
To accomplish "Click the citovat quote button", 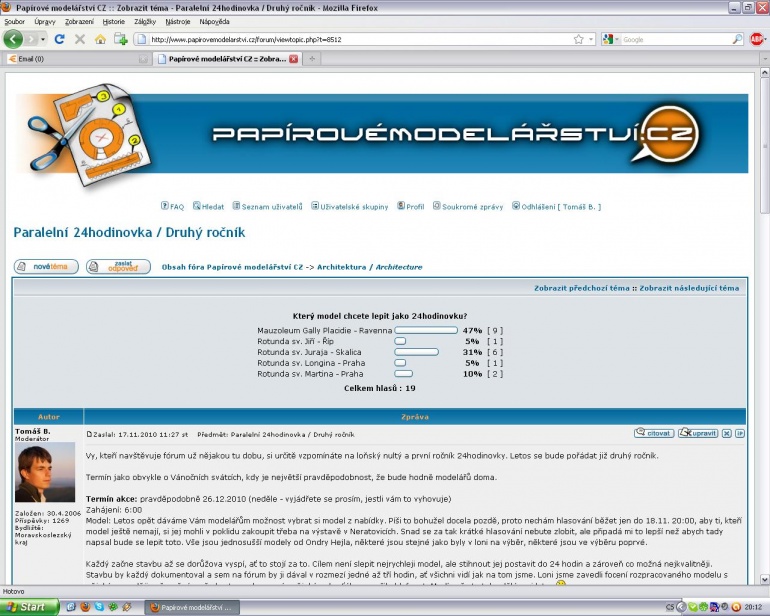I will [654, 433].
